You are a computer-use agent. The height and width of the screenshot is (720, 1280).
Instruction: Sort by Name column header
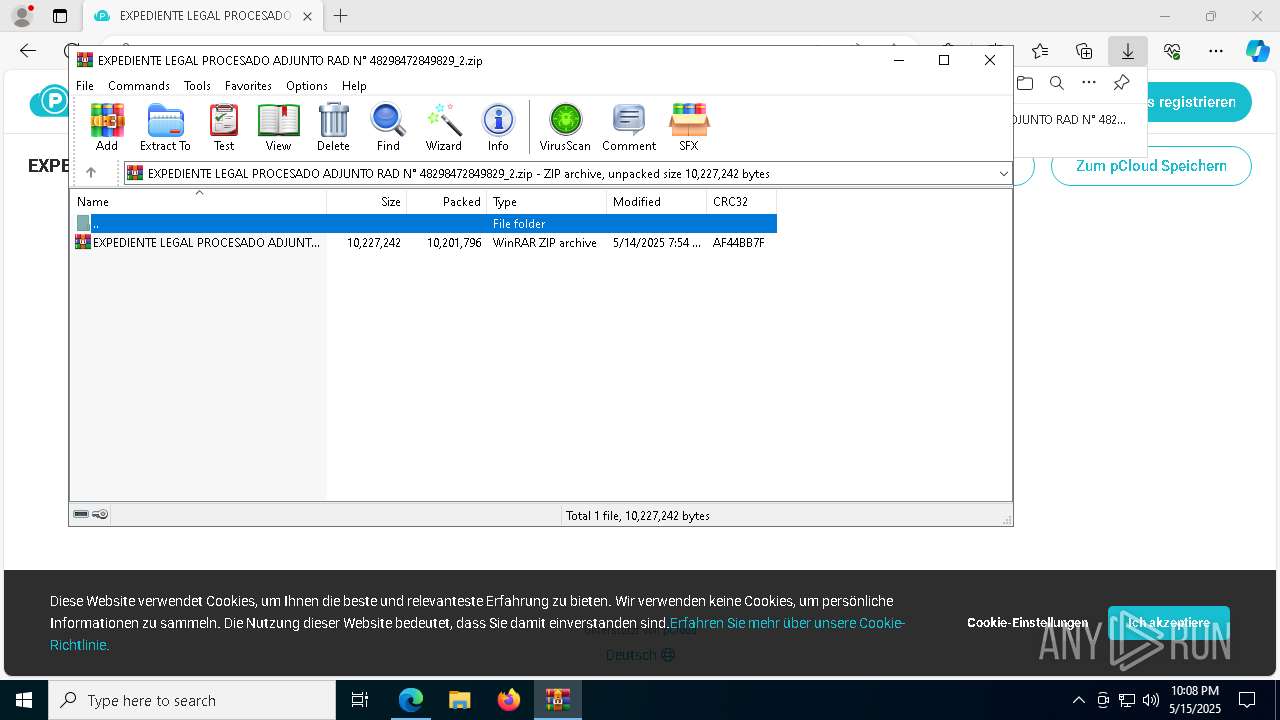198,202
